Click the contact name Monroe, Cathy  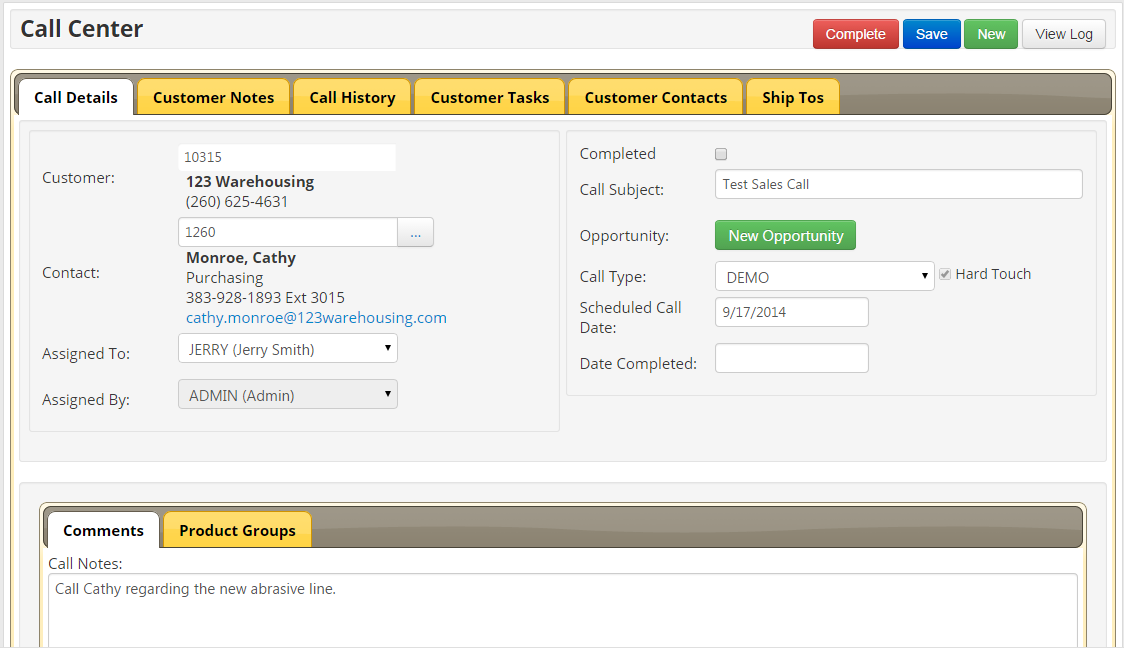[241, 258]
